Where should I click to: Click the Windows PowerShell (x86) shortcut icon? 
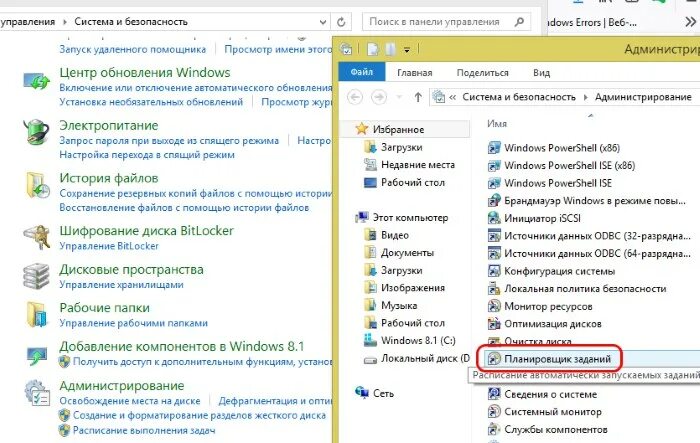[x=494, y=148]
